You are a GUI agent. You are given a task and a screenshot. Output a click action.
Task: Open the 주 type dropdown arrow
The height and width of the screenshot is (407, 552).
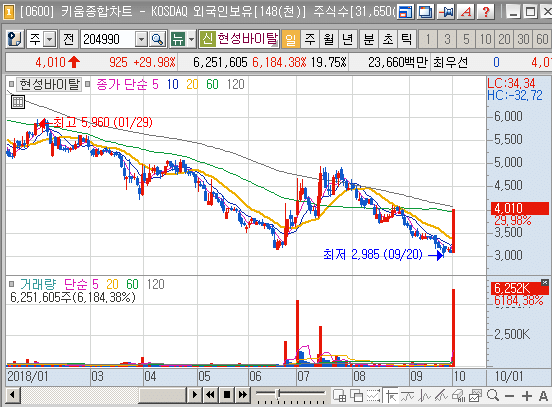coord(50,39)
